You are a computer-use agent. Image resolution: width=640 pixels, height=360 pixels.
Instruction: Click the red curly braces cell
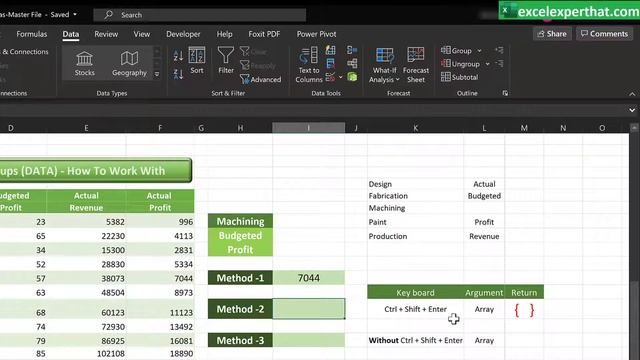point(524,310)
